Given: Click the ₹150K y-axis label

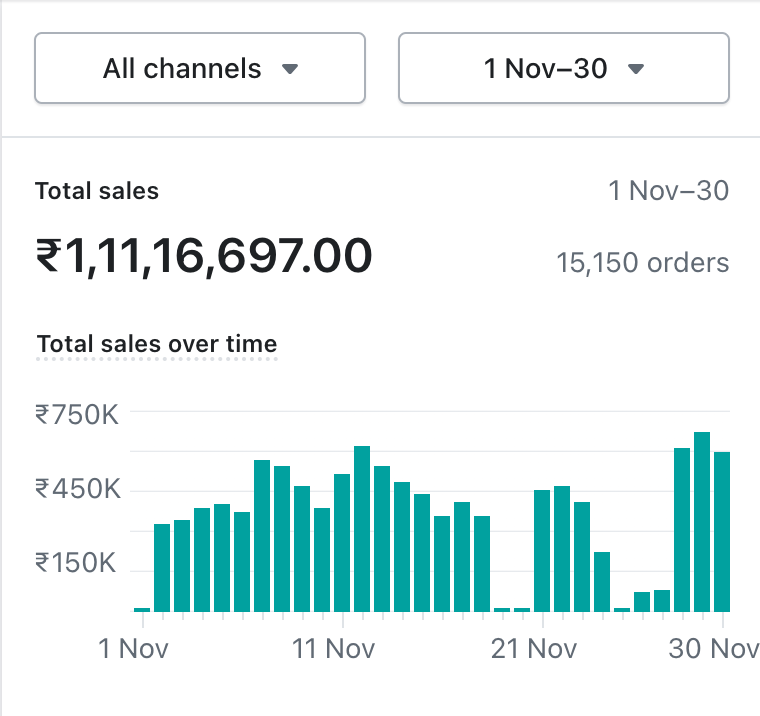Looking at the screenshot, I should coord(77,564).
